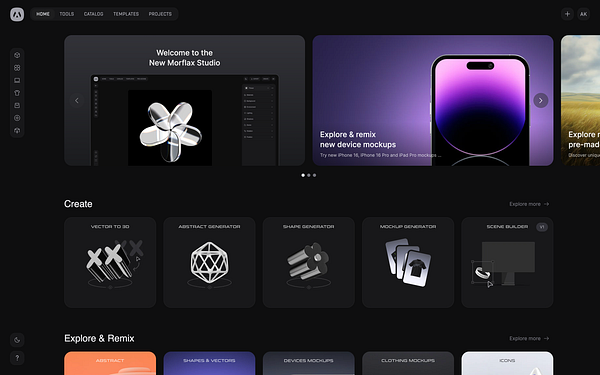Viewport: 600px width, 375px height.
Task: Open the question mark help icon
Action: coord(17,358)
